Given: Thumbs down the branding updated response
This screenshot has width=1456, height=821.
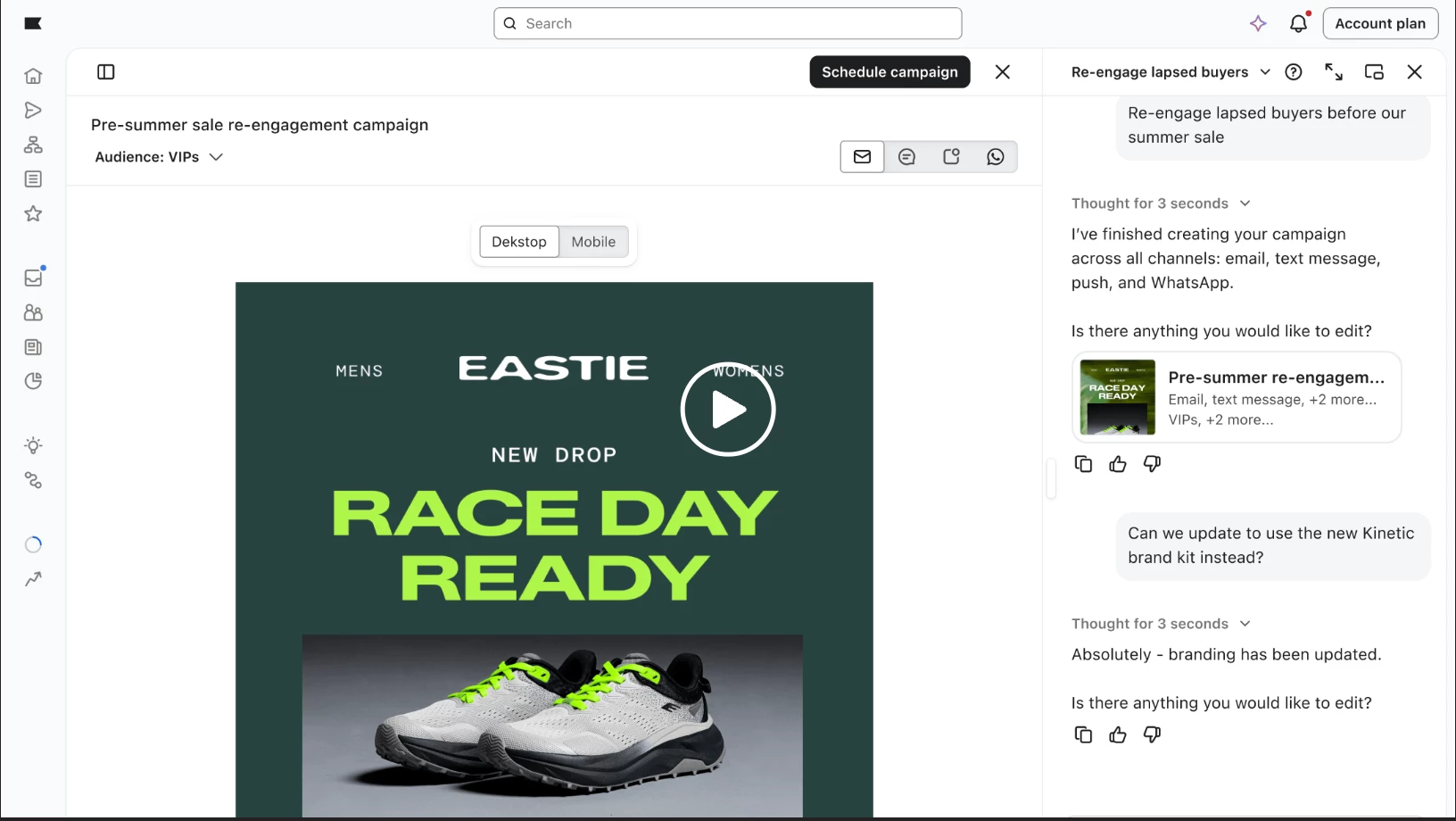Looking at the screenshot, I should click(1152, 734).
